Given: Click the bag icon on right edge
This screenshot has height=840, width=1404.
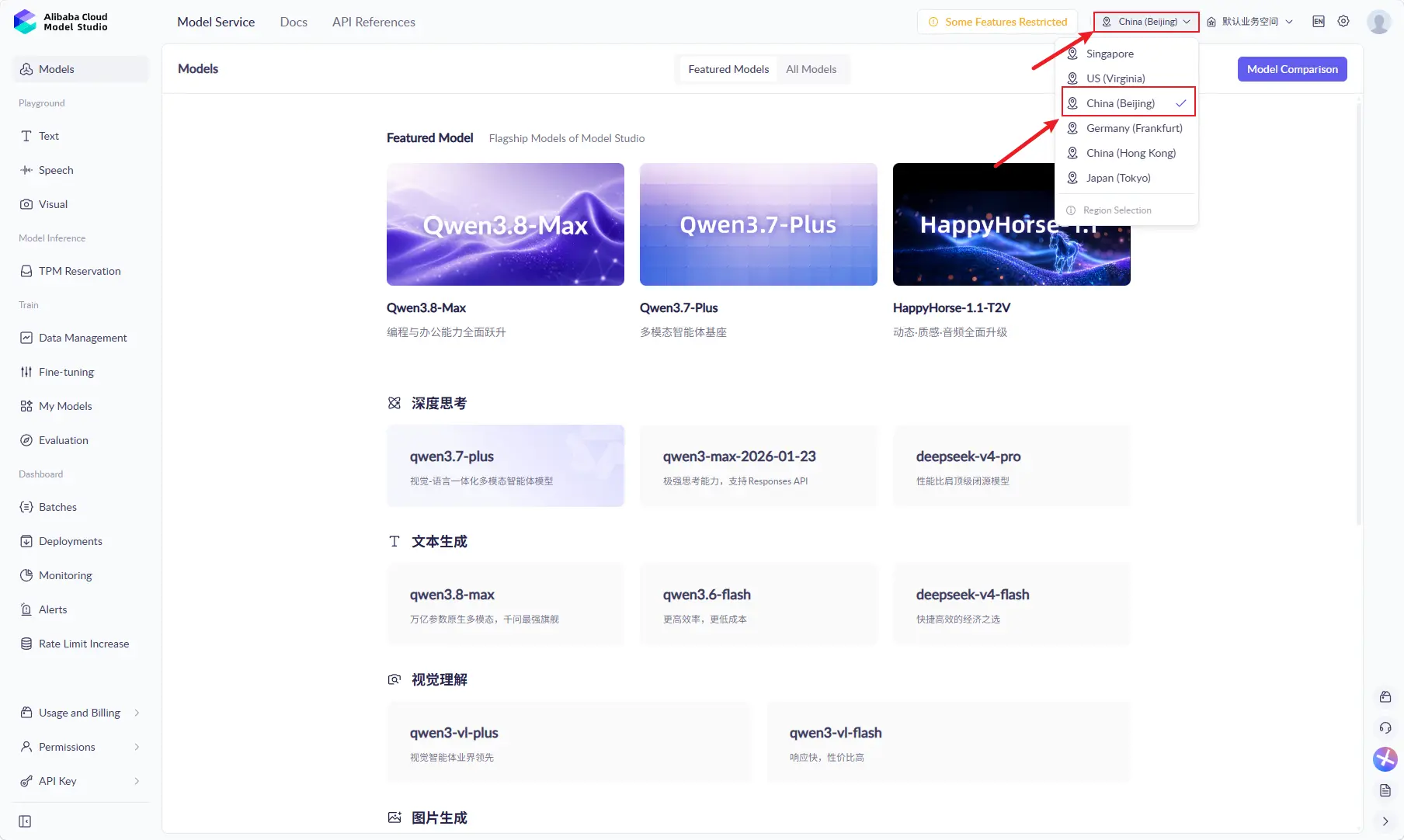Looking at the screenshot, I should tap(1385, 697).
